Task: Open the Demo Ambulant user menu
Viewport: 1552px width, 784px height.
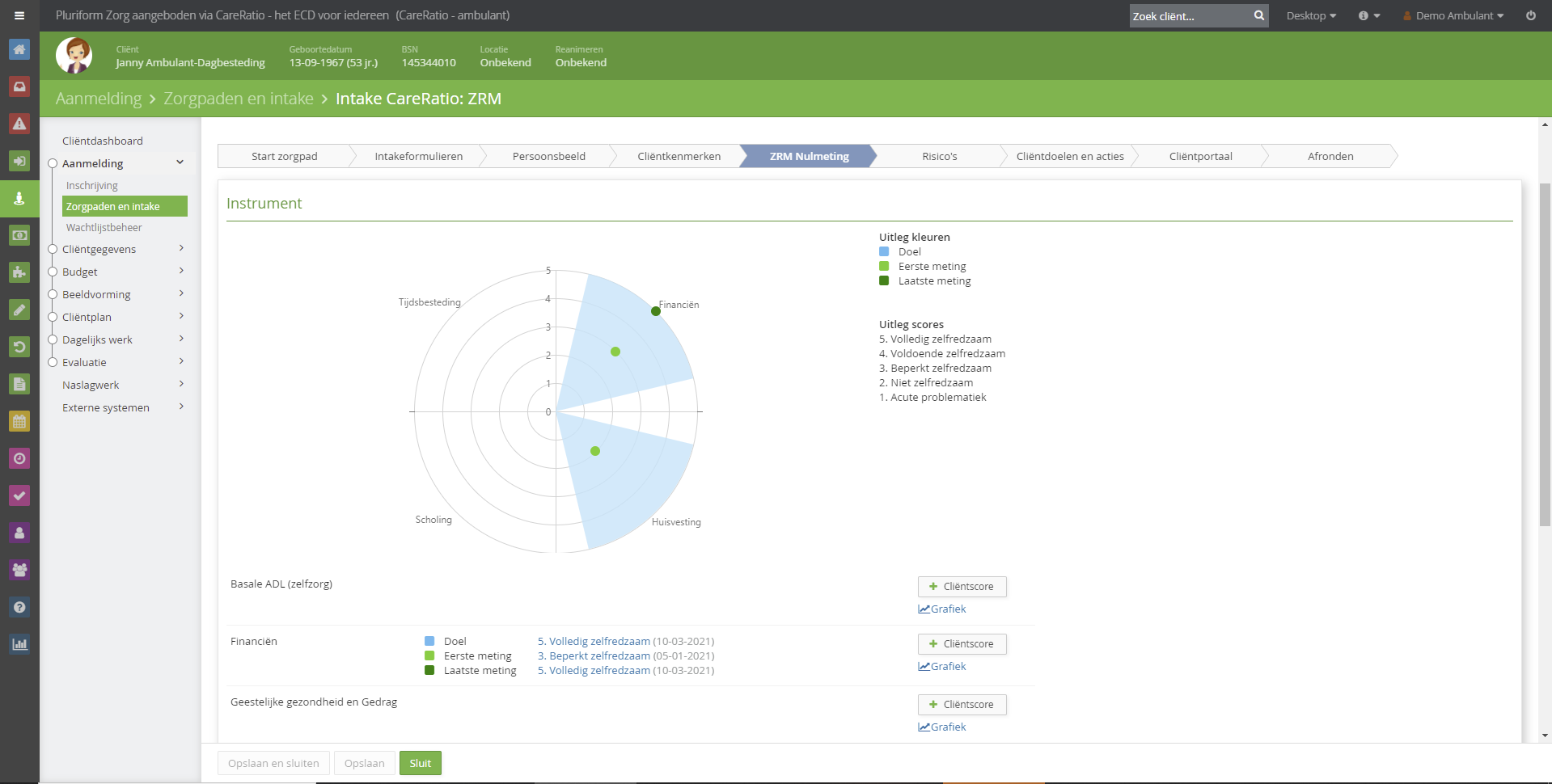Action: [x=1453, y=15]
